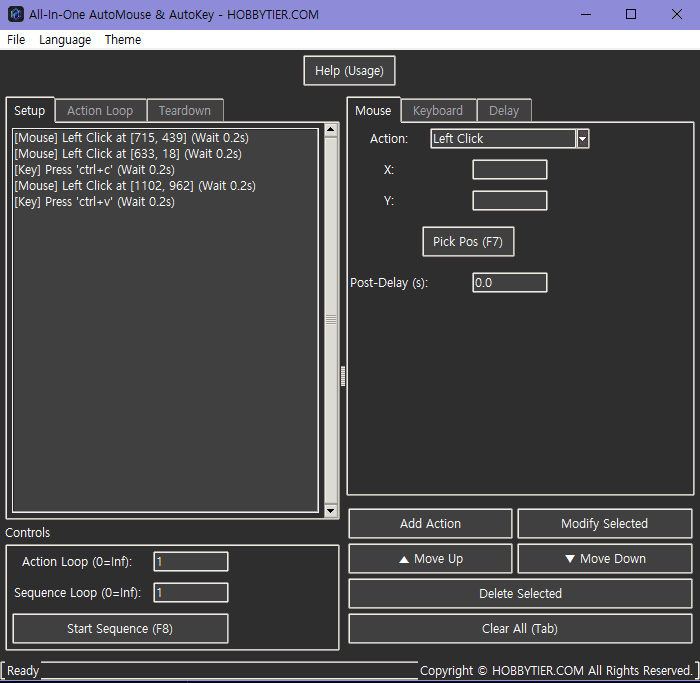Focus the Y coordinate input field
The height and width of the screenshot is (683, 700).
pos(510,200)
